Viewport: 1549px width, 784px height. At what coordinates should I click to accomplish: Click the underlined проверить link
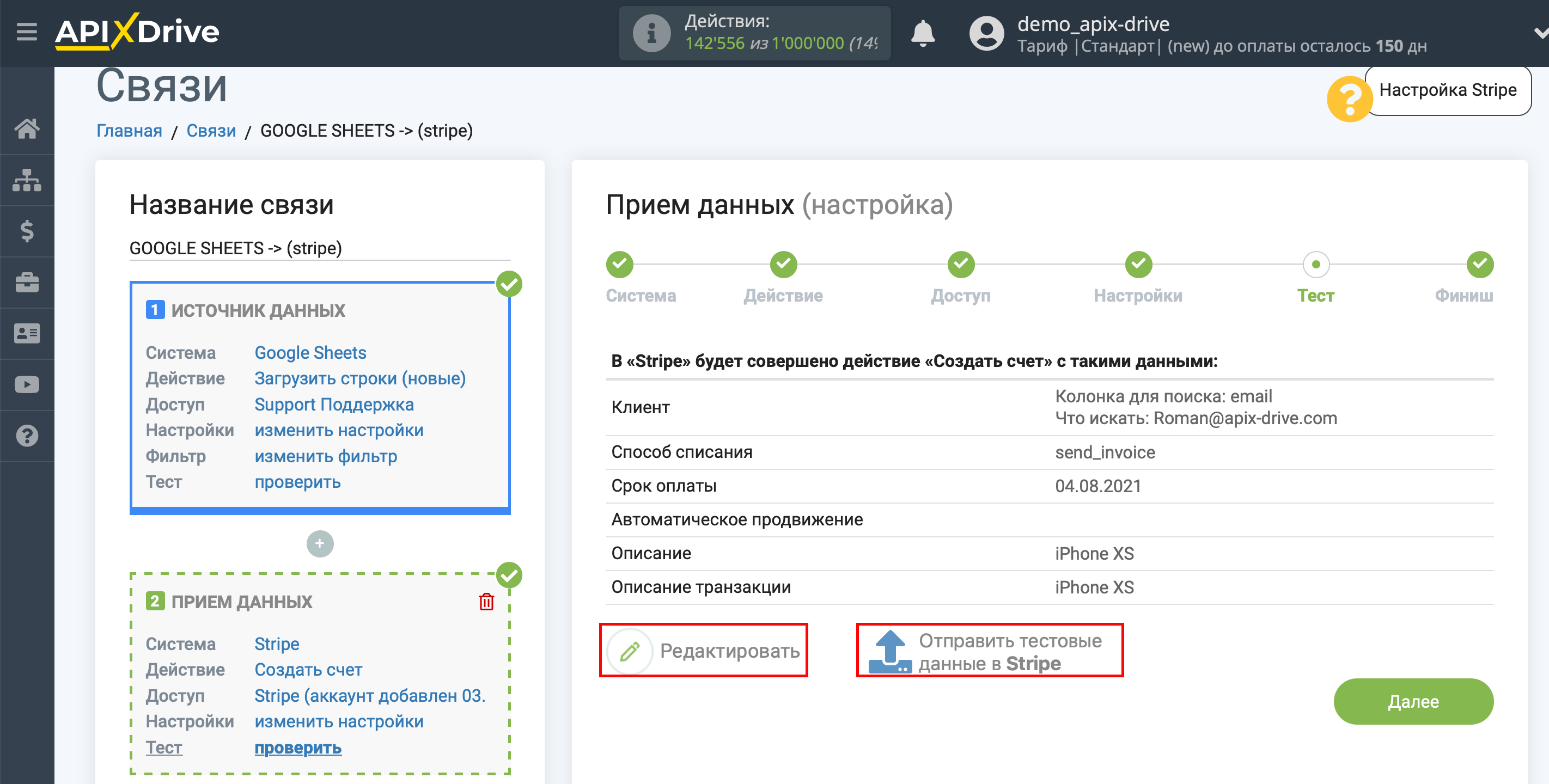[x=297, y=748]
